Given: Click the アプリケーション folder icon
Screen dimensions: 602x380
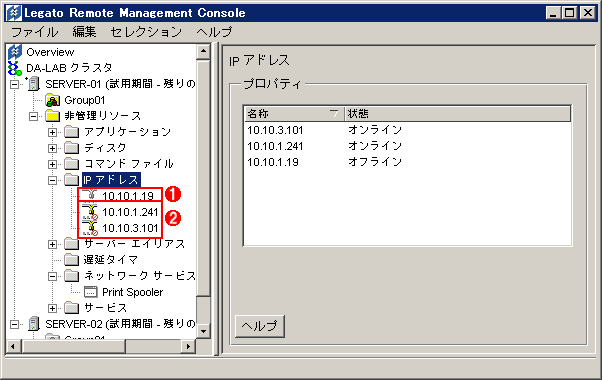Looking at the screenshot, I should 71,132.
